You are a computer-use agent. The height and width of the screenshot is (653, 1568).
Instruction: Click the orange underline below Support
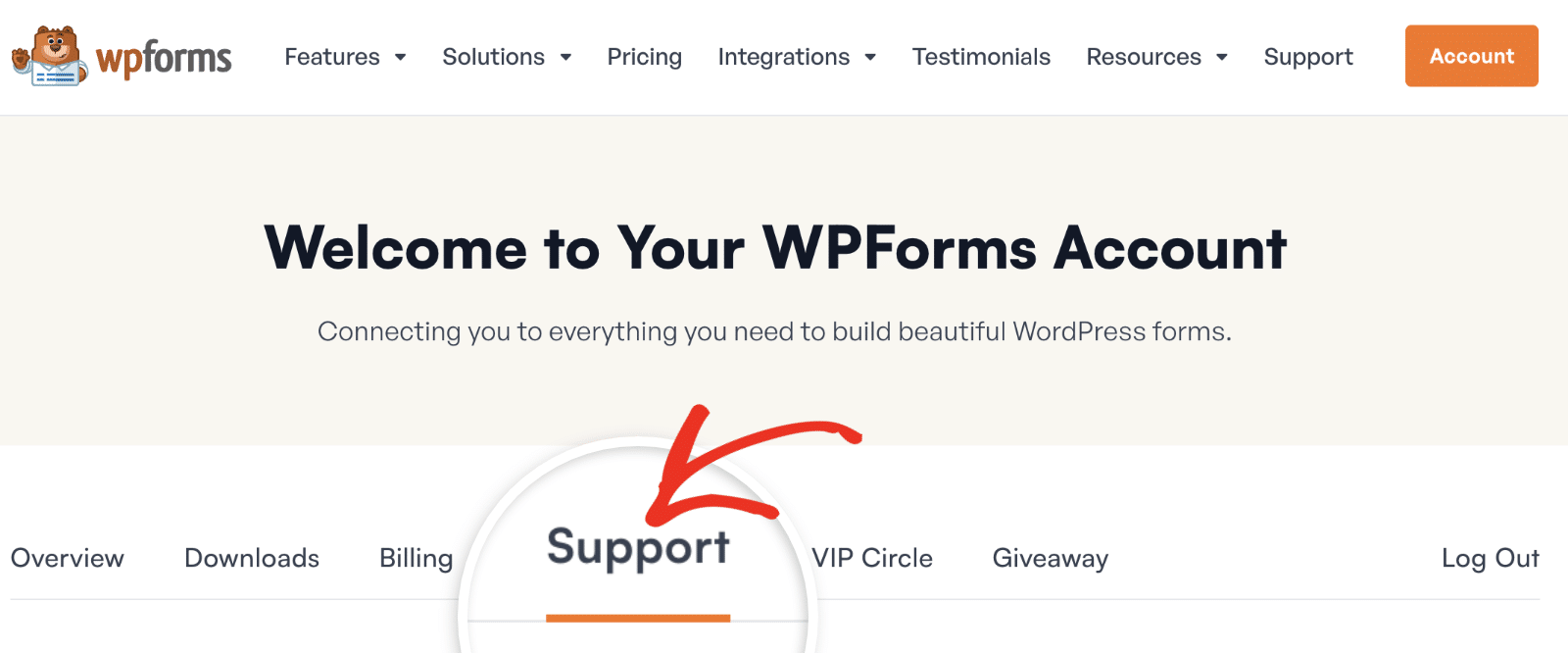point(638,620)
